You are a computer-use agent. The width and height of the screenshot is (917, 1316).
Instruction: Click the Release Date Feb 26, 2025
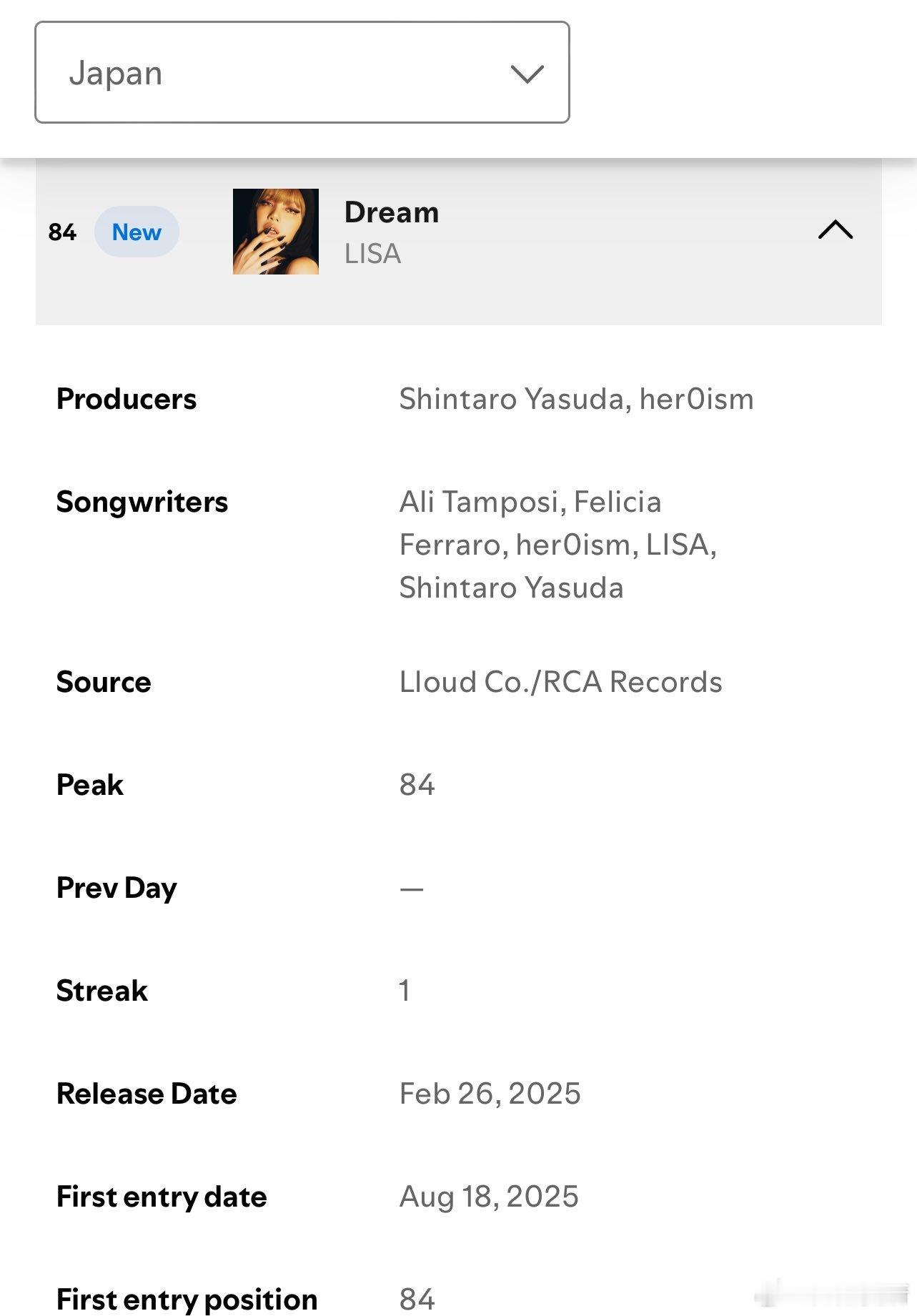(x=490, y=1094)
